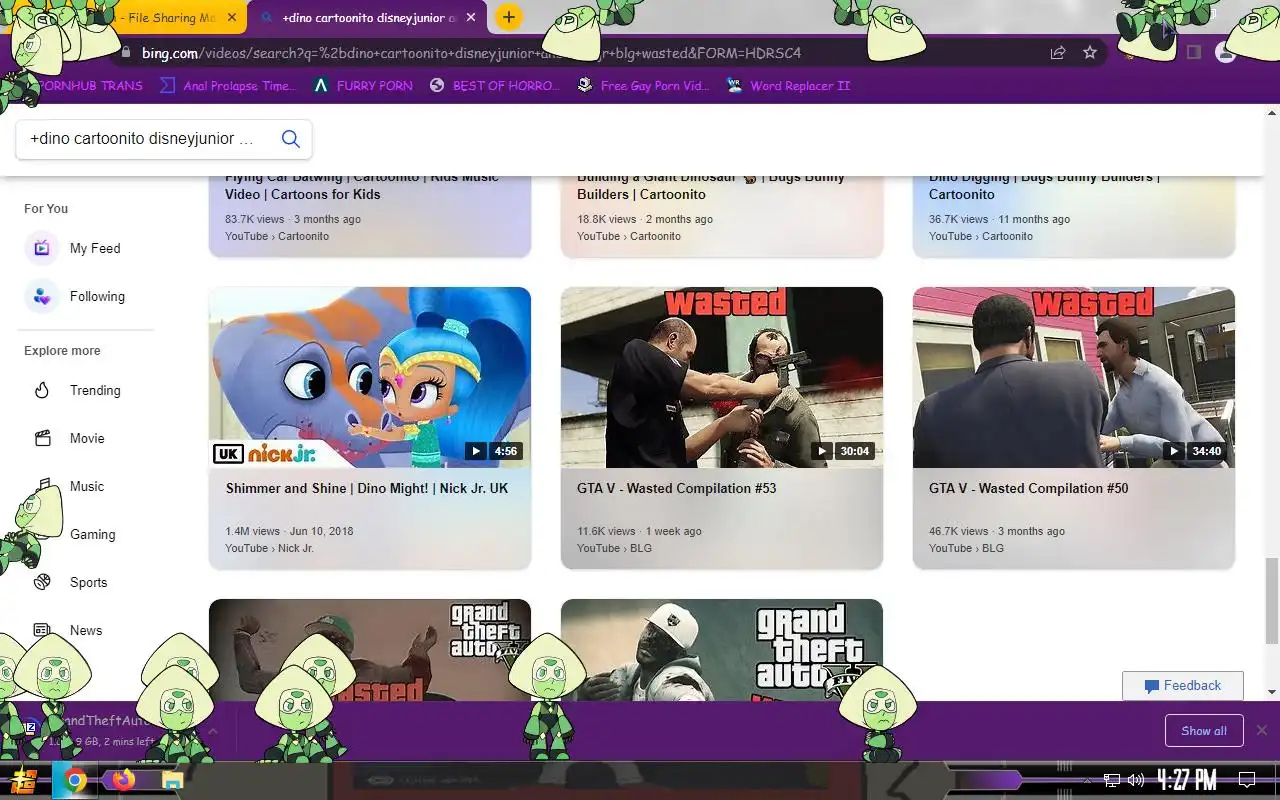Select Movie in Explore more

[x=87, y=438]
